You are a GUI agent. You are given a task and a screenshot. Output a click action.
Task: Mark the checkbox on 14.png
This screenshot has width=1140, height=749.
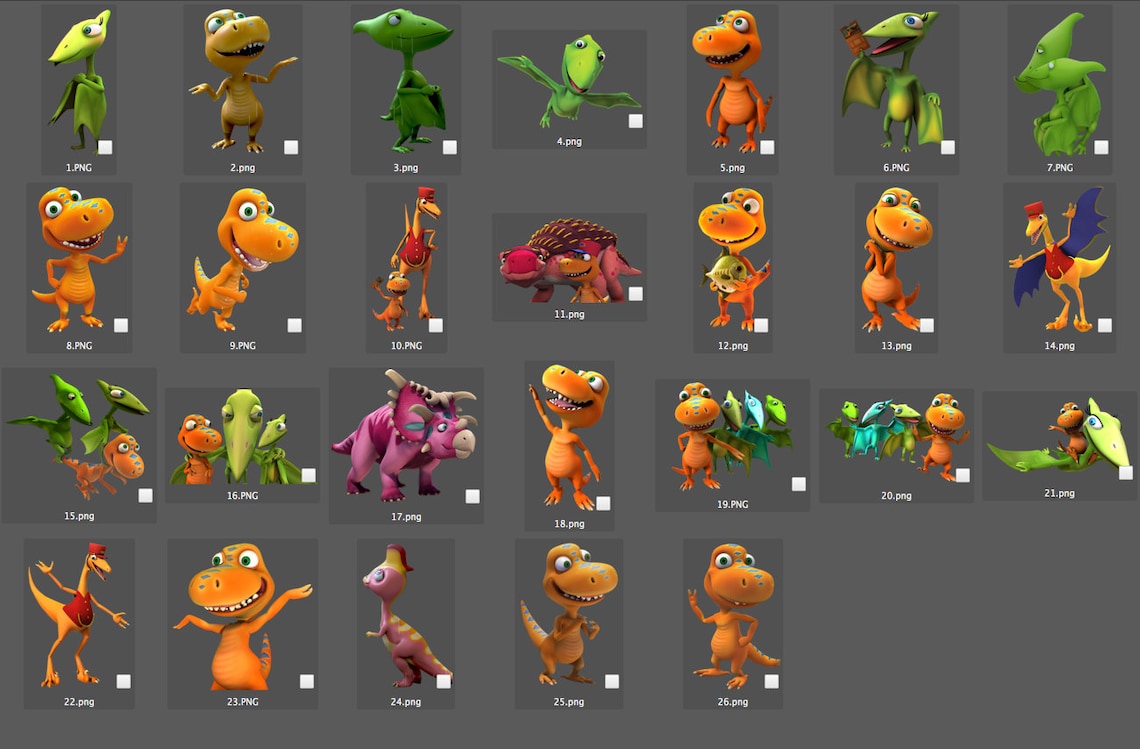point(1104,324)
